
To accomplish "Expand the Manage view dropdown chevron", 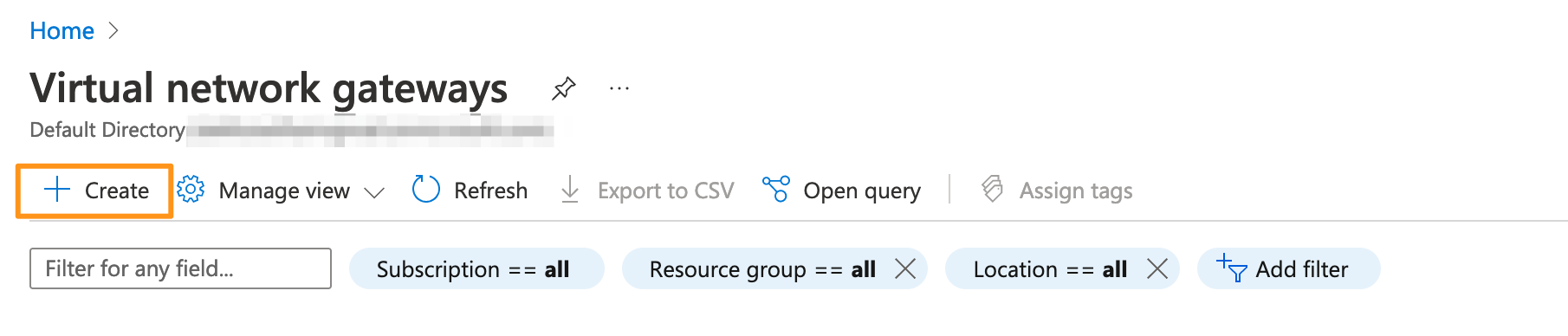I will pos(374,192).
